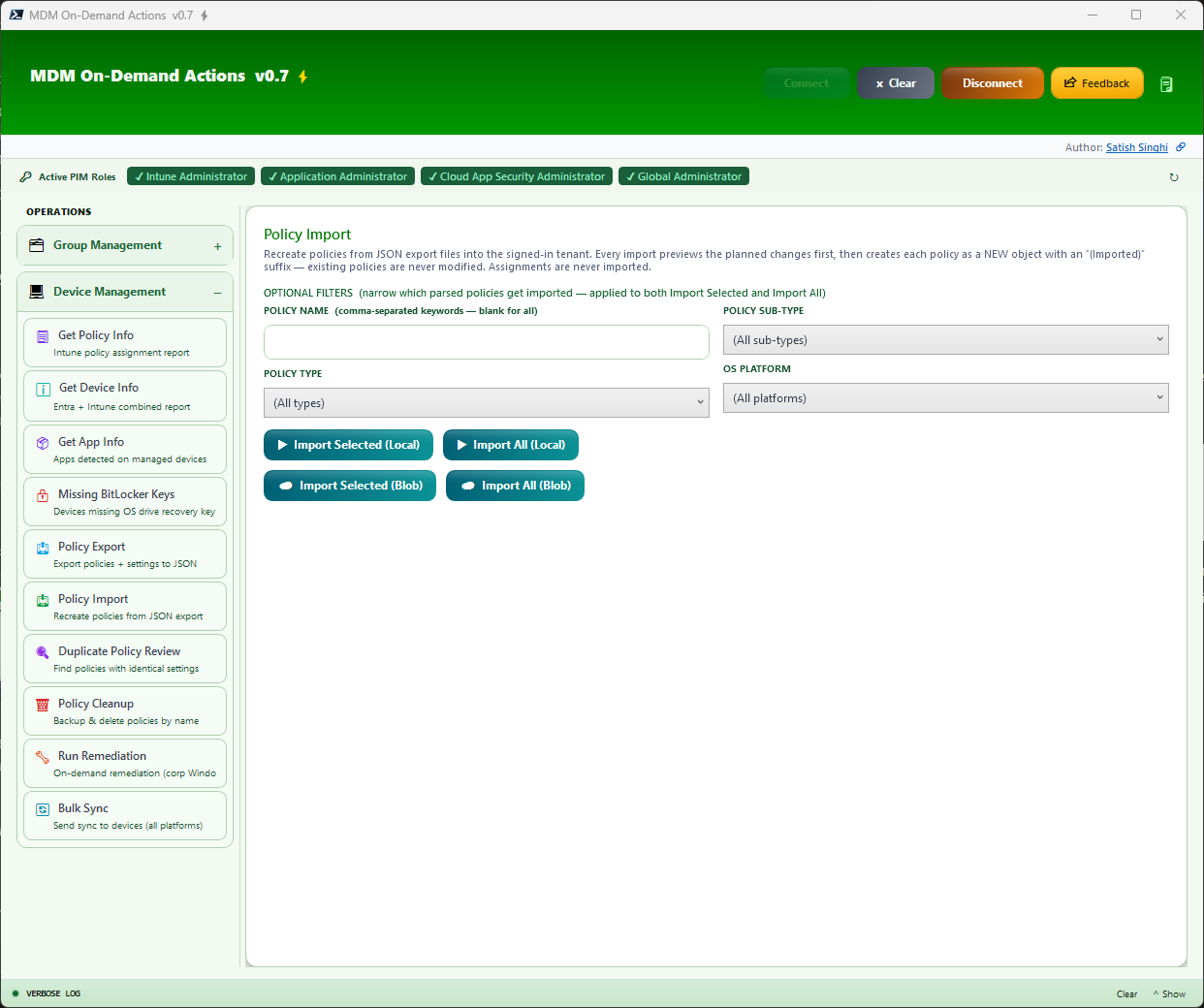Open the Policy Export operation

(x=125, y=553)
